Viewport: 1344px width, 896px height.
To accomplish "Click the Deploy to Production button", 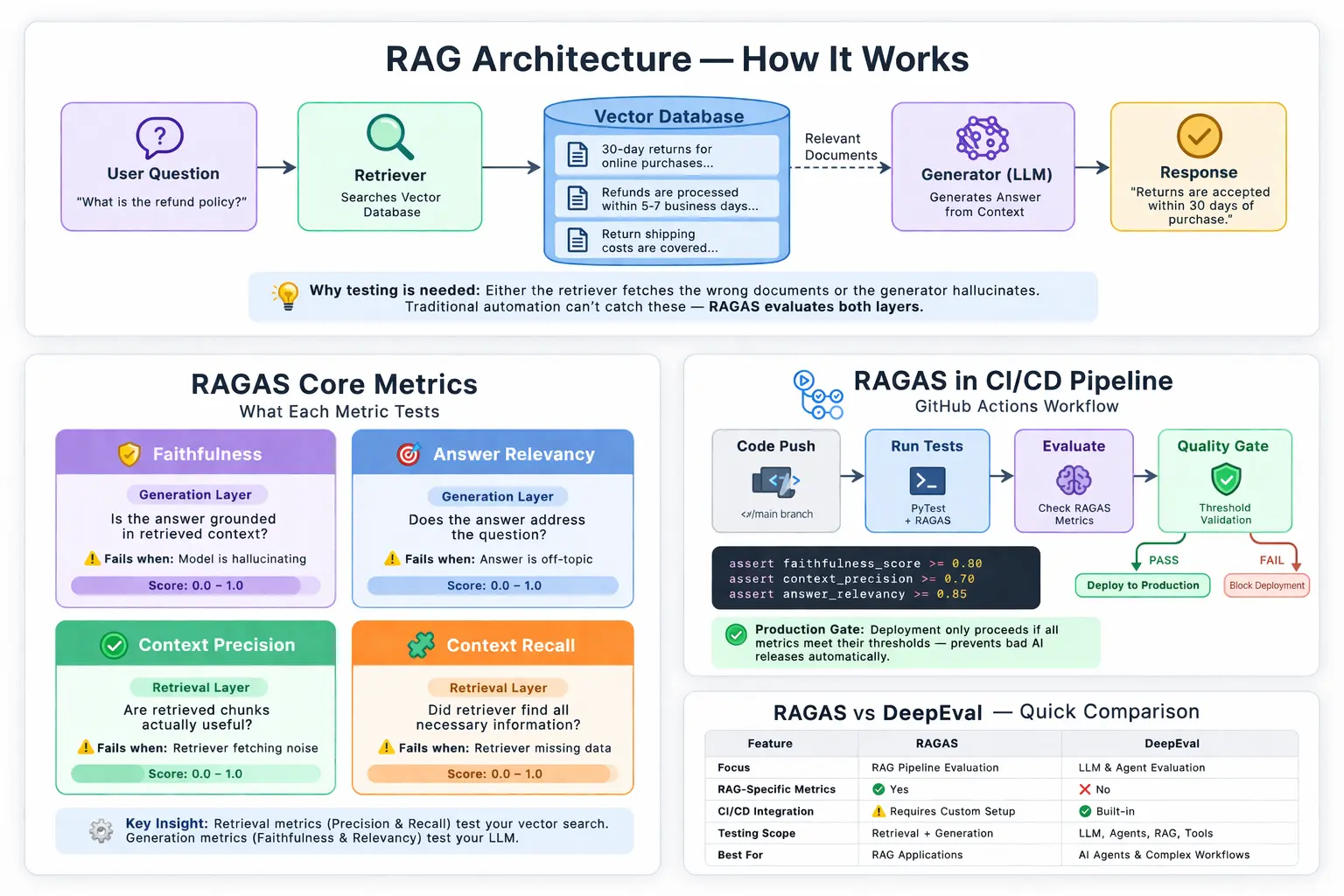I will click(x=1142, y=584).
